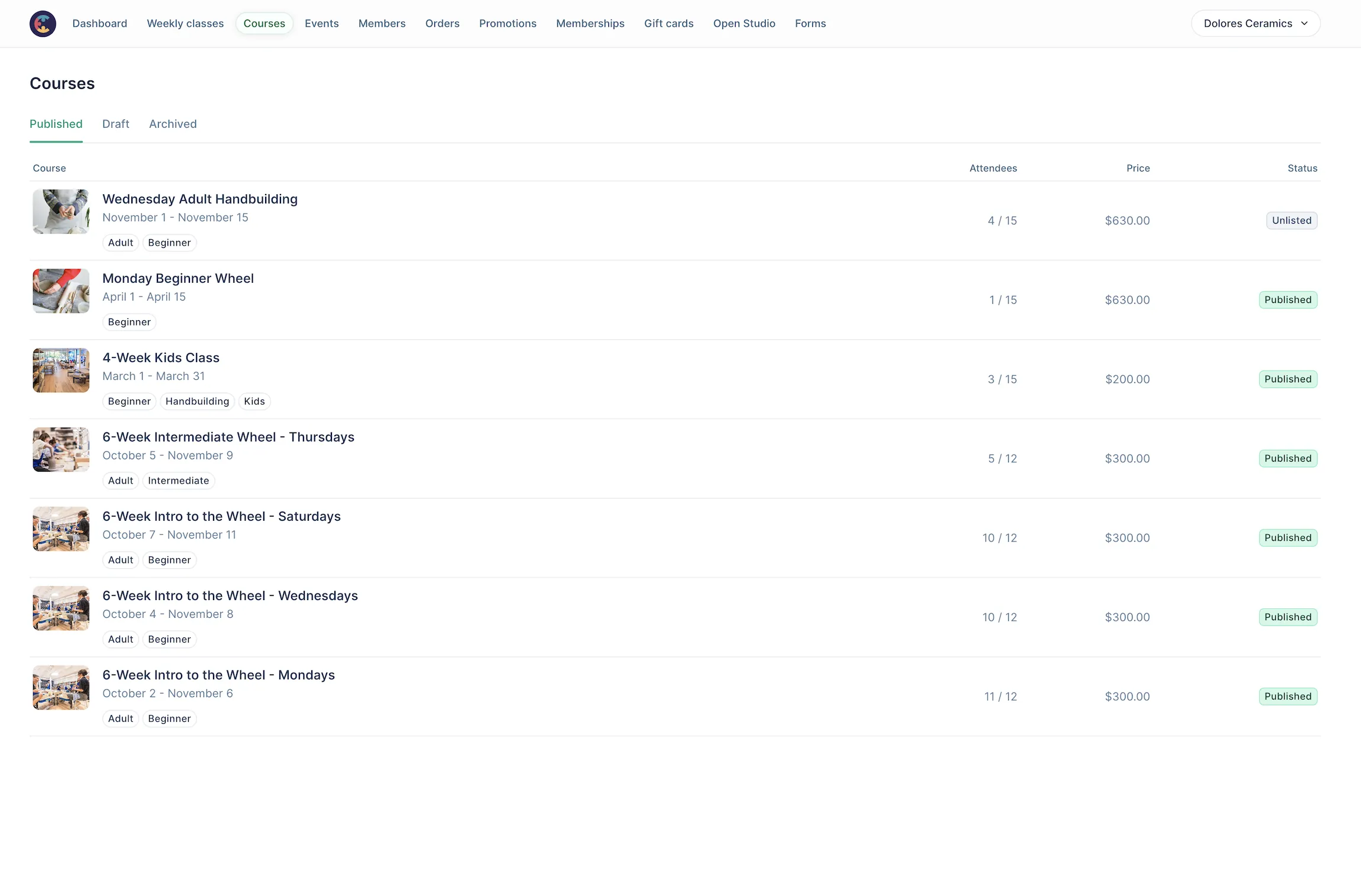Viewport: 1361px width, 896px height.
Task: Open the Open Studio navigation item
Action: pos(744,24)
